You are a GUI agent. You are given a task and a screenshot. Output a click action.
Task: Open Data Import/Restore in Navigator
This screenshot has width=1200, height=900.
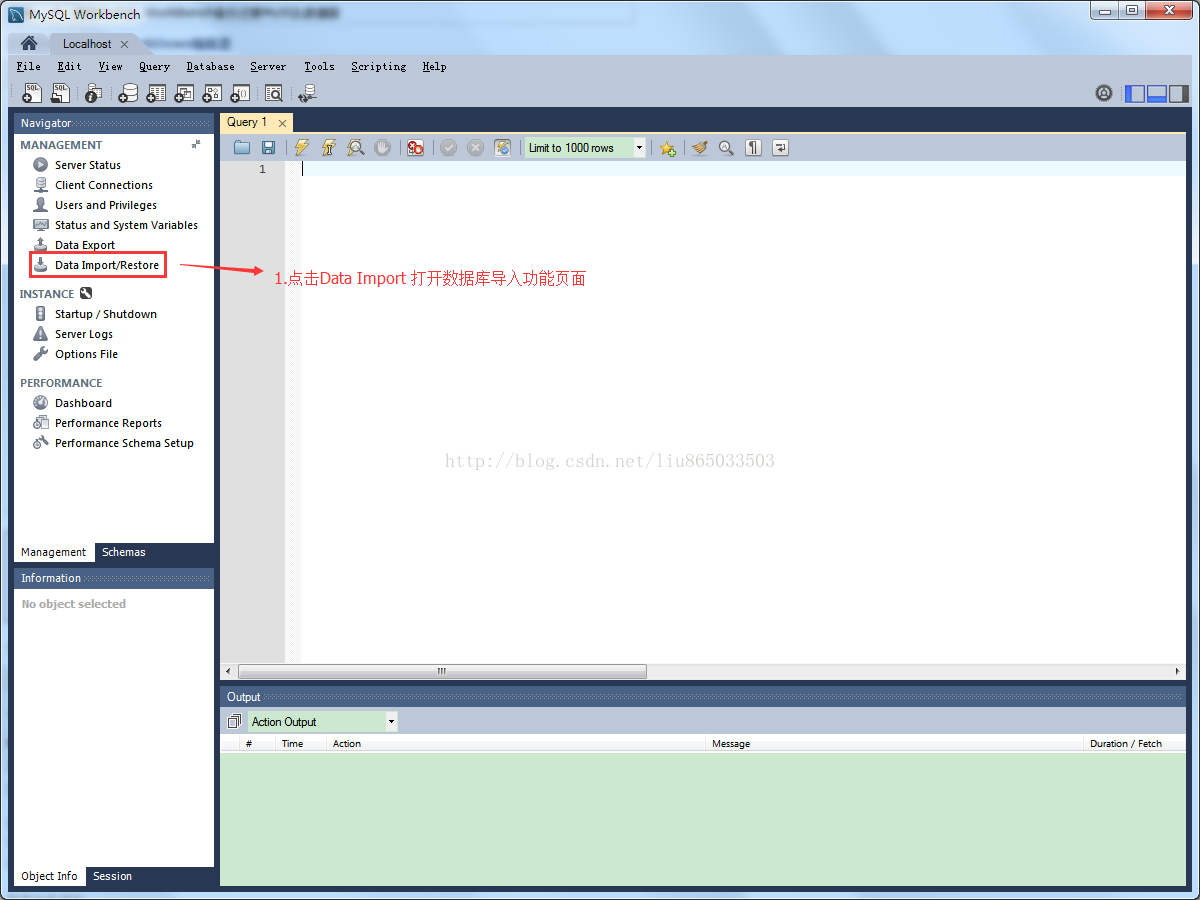(x=107, y=265)
